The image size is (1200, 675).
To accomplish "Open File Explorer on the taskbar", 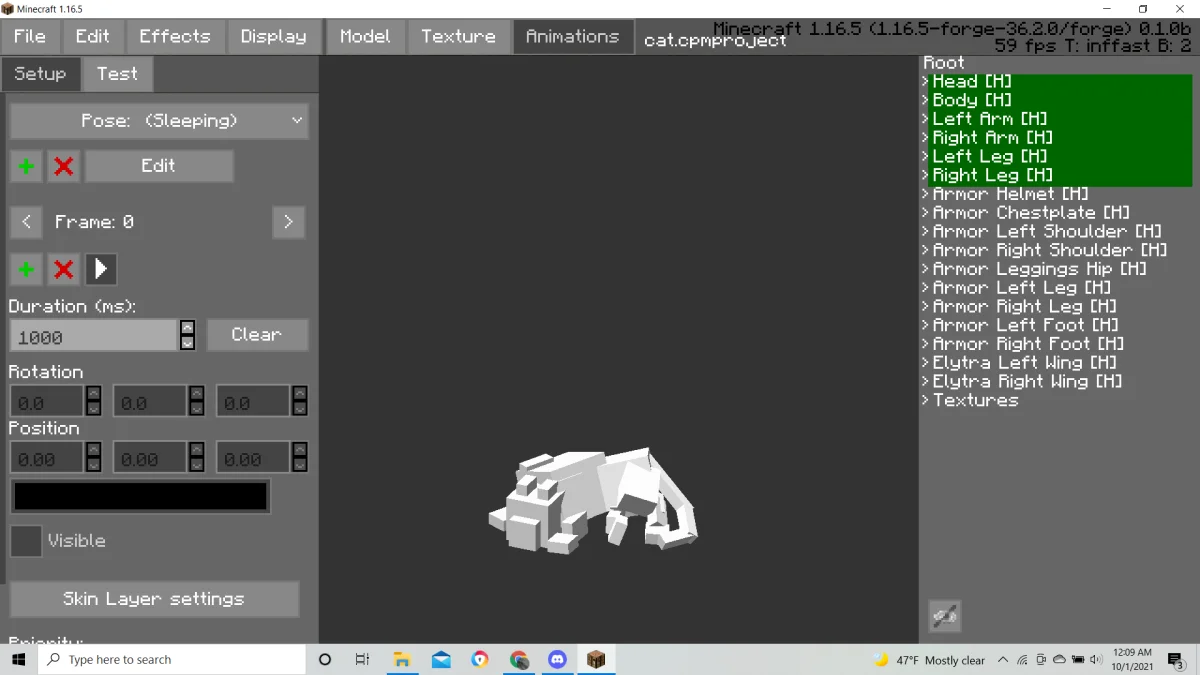I will pos(402,660).
